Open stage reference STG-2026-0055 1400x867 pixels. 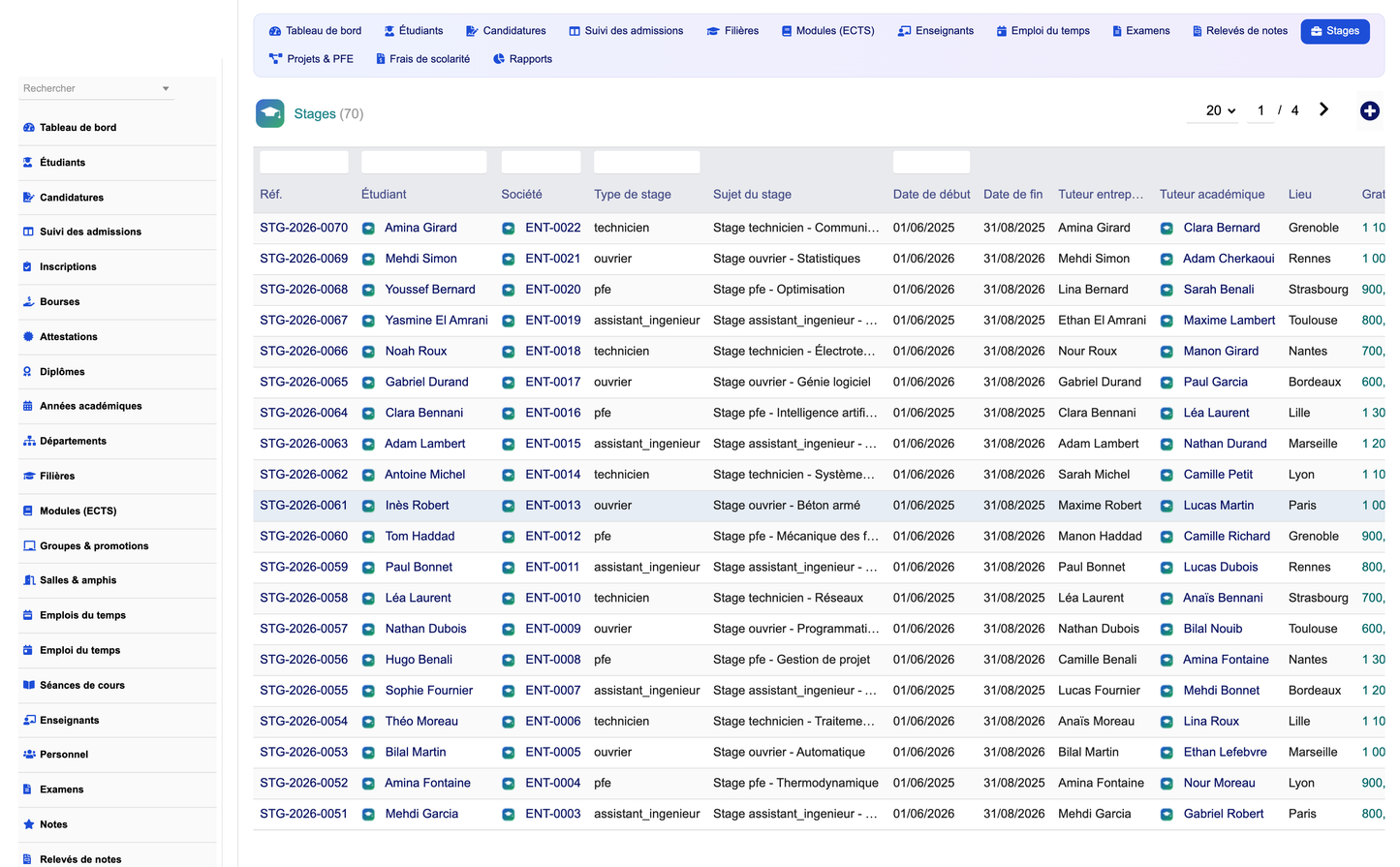point(303,691)
